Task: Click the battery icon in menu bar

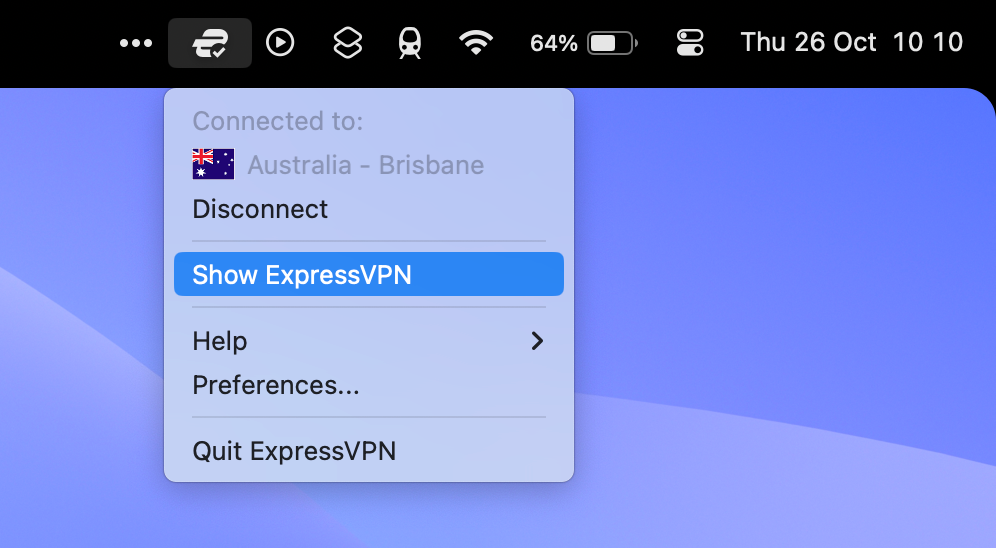Action: (612, 43)
